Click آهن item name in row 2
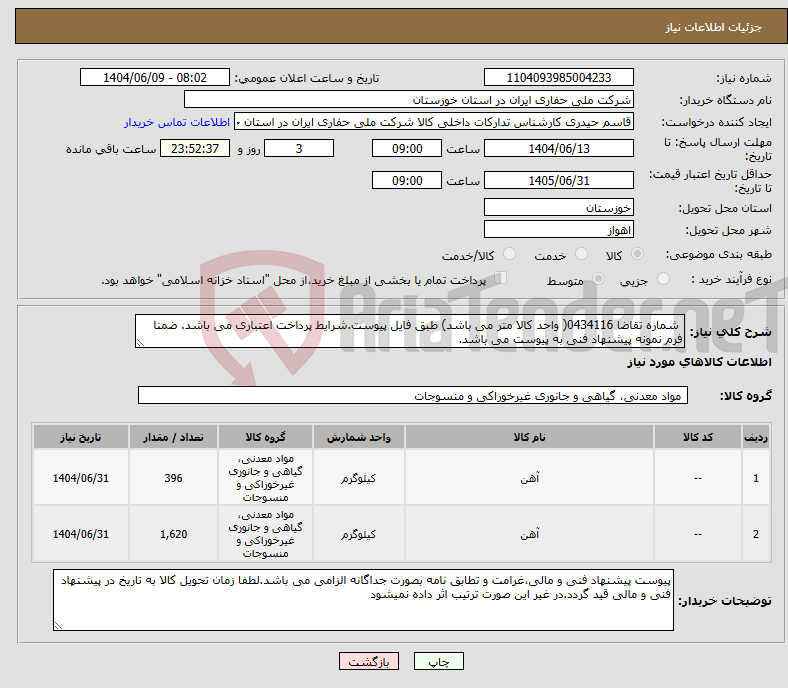Image resolution: width=788 pixels, height=688 pixels. tap(529, 534)
